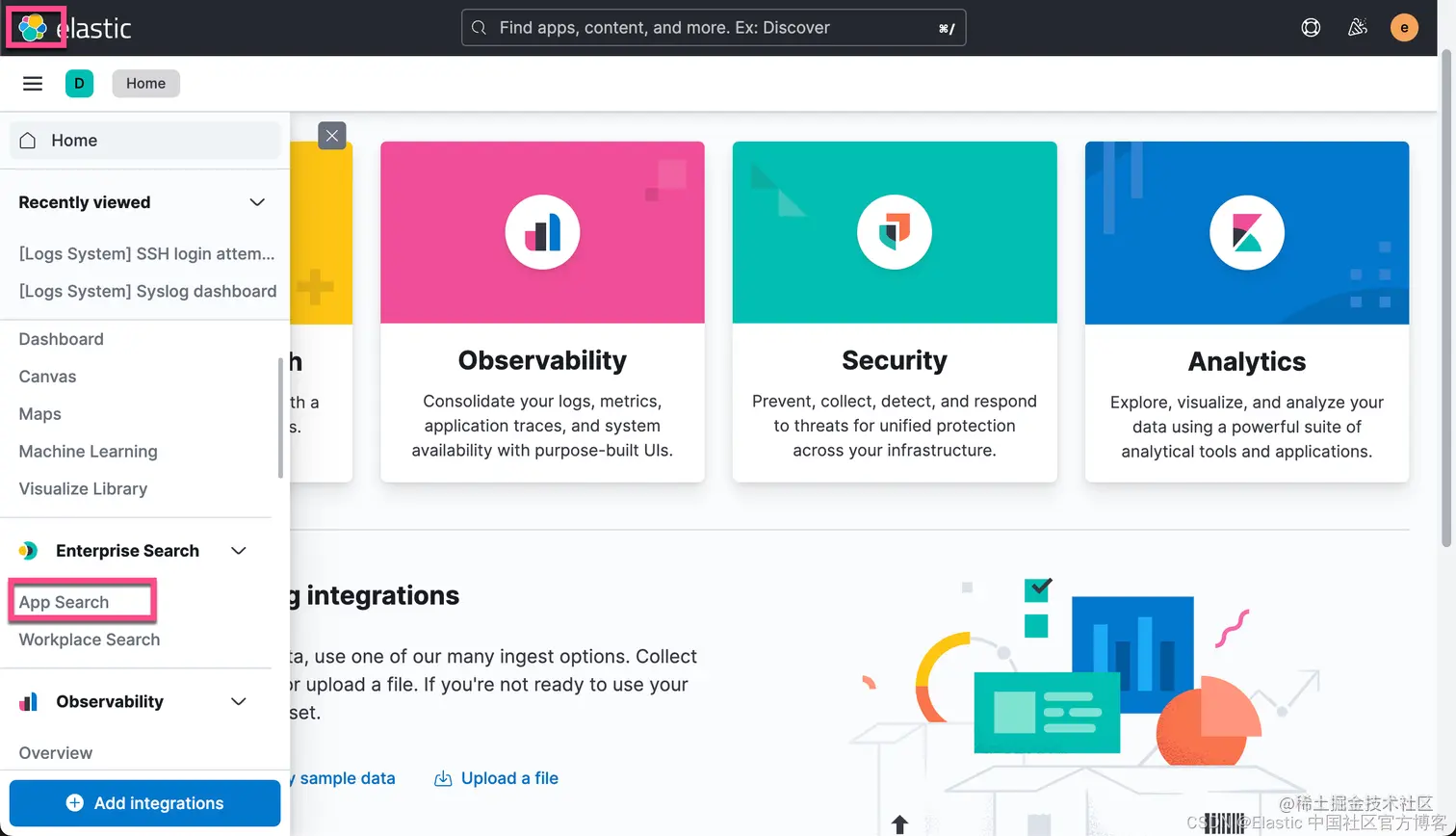Collapse the Observability sidebar section chevron
This screenshot has height=836, width=1456.
[239, 702]
